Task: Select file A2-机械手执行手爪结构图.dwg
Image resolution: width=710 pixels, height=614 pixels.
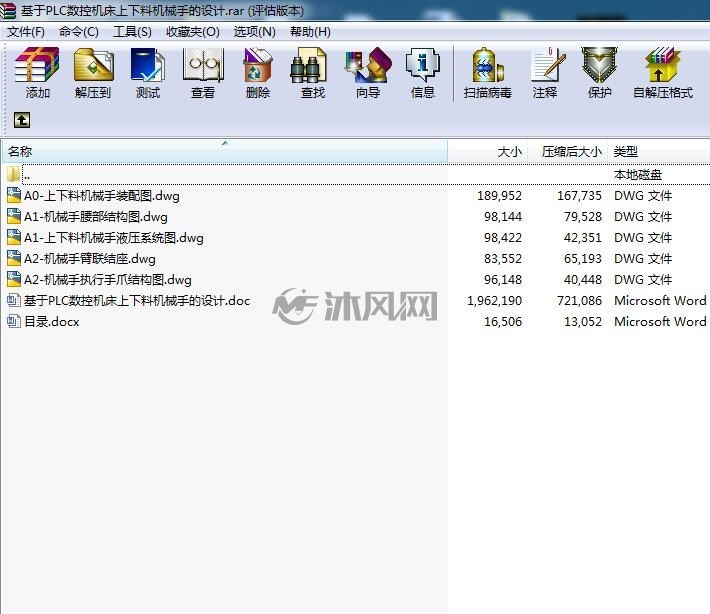Action: click(108, 279)
